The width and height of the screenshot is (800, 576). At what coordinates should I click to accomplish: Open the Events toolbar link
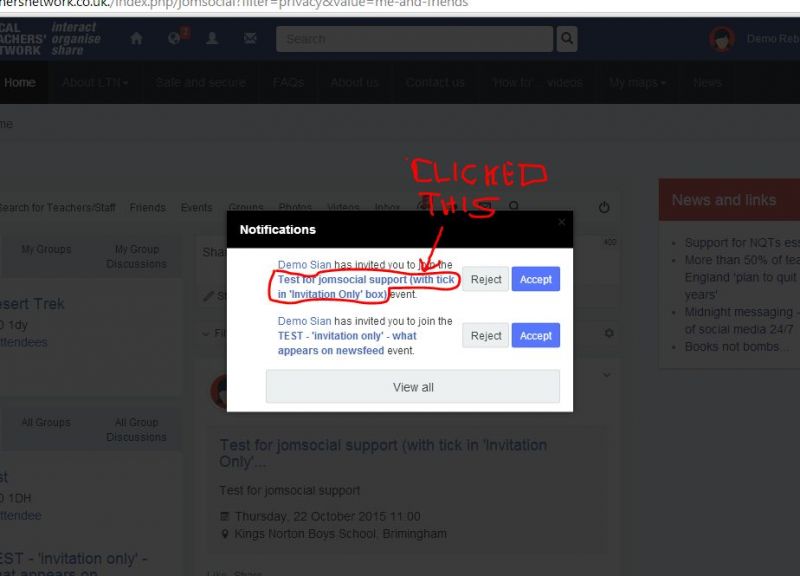tap(196, 208)
